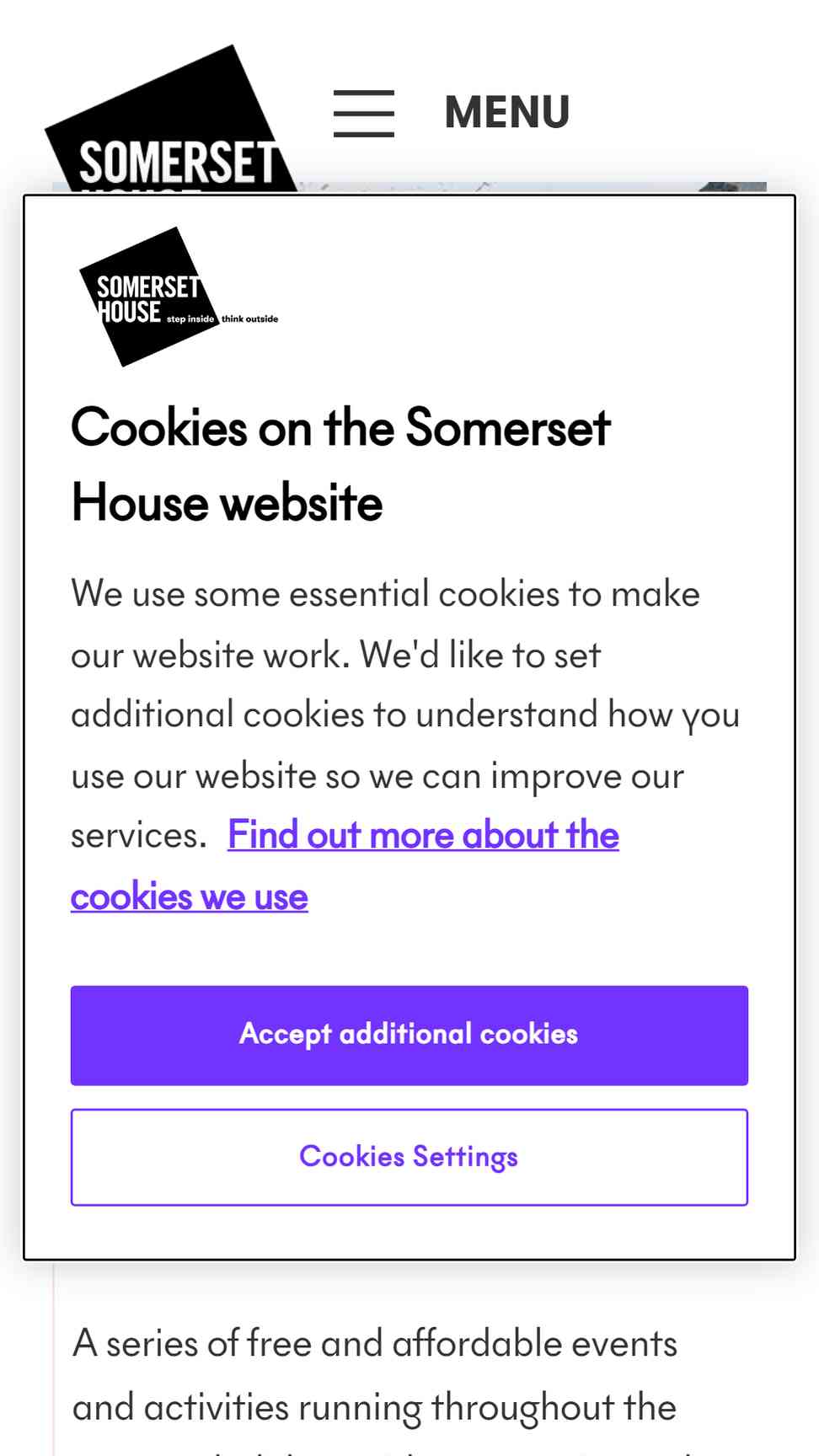The width and height of the screenshot is (819, 1456).
Task: Click the 'cookies we use' link line
Action: (x=190, y=897)
